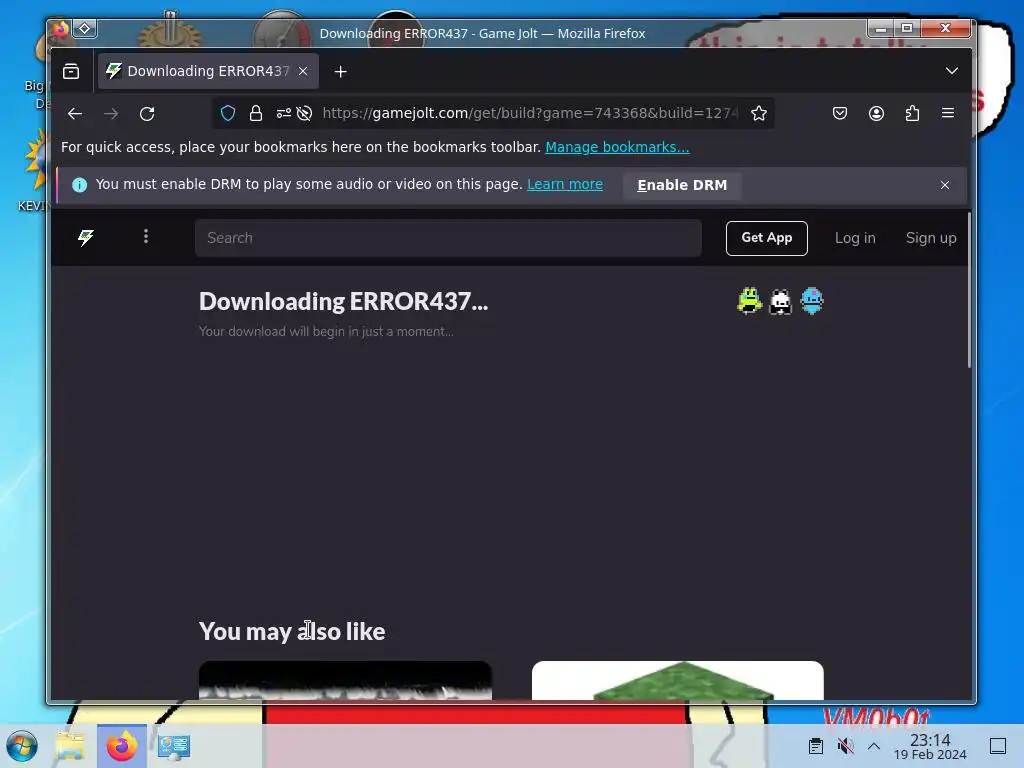Open the settings app taskbar icon
This screenshot has height=768, width=1024.
click(174, 746)
